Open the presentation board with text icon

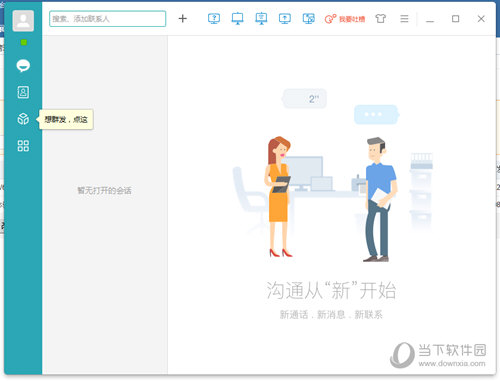pos(261,18)
